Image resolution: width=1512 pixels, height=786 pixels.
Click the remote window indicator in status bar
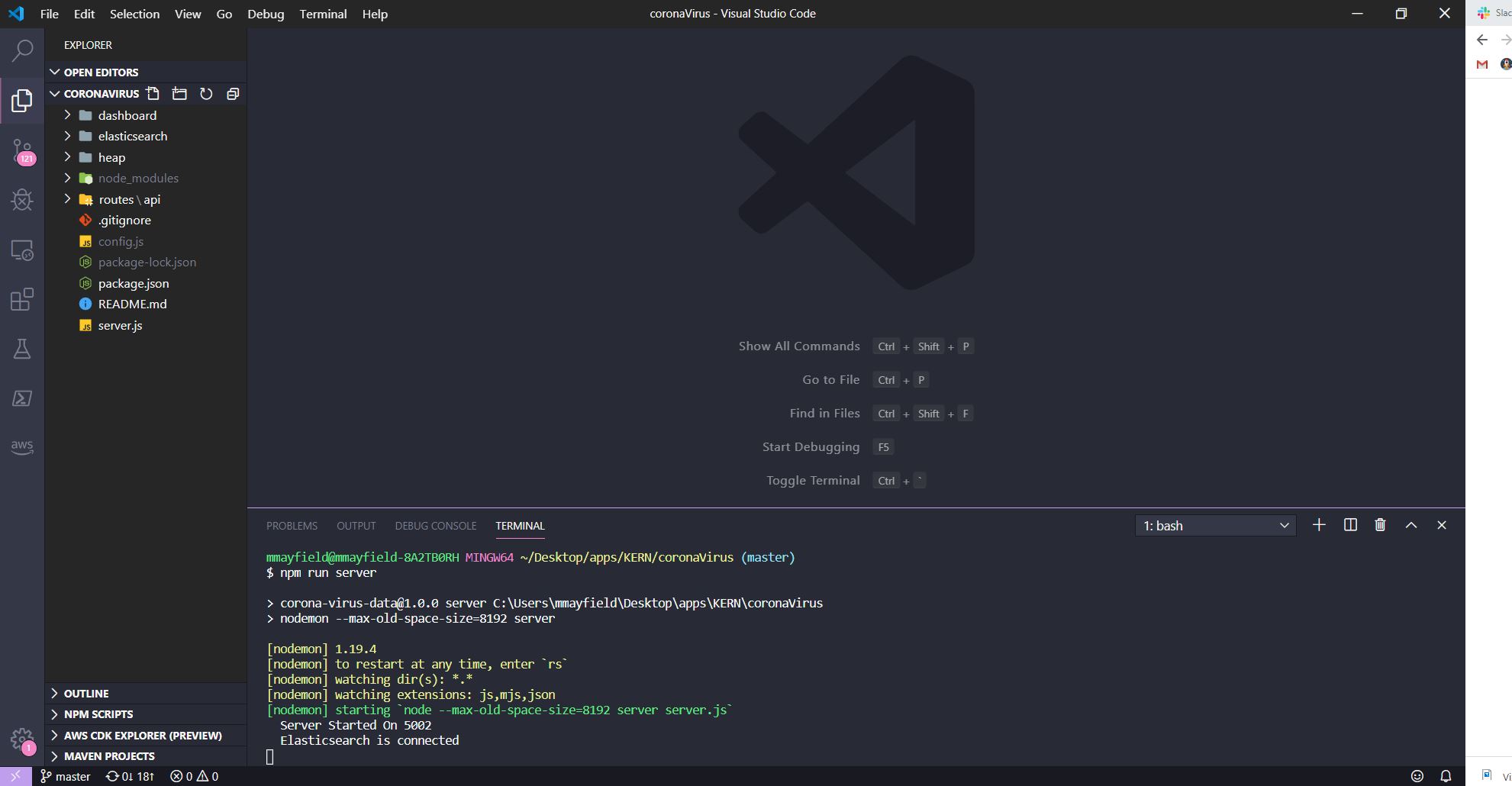(x=15, y=776)
